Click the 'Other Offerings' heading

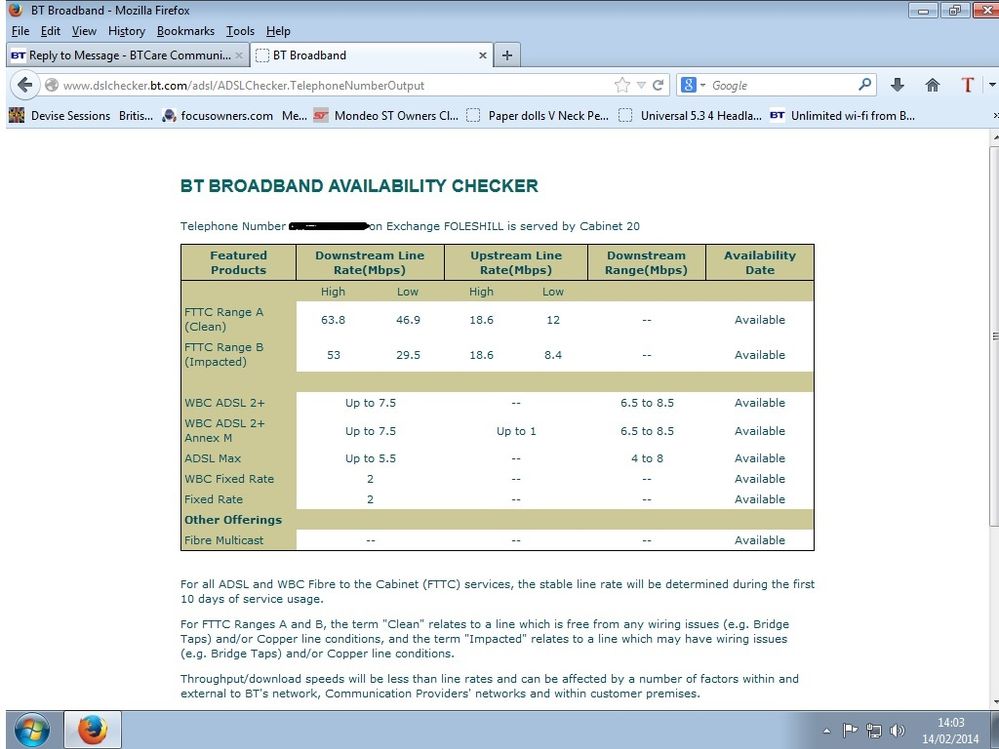pyautogui.click(x=233, y=520)
